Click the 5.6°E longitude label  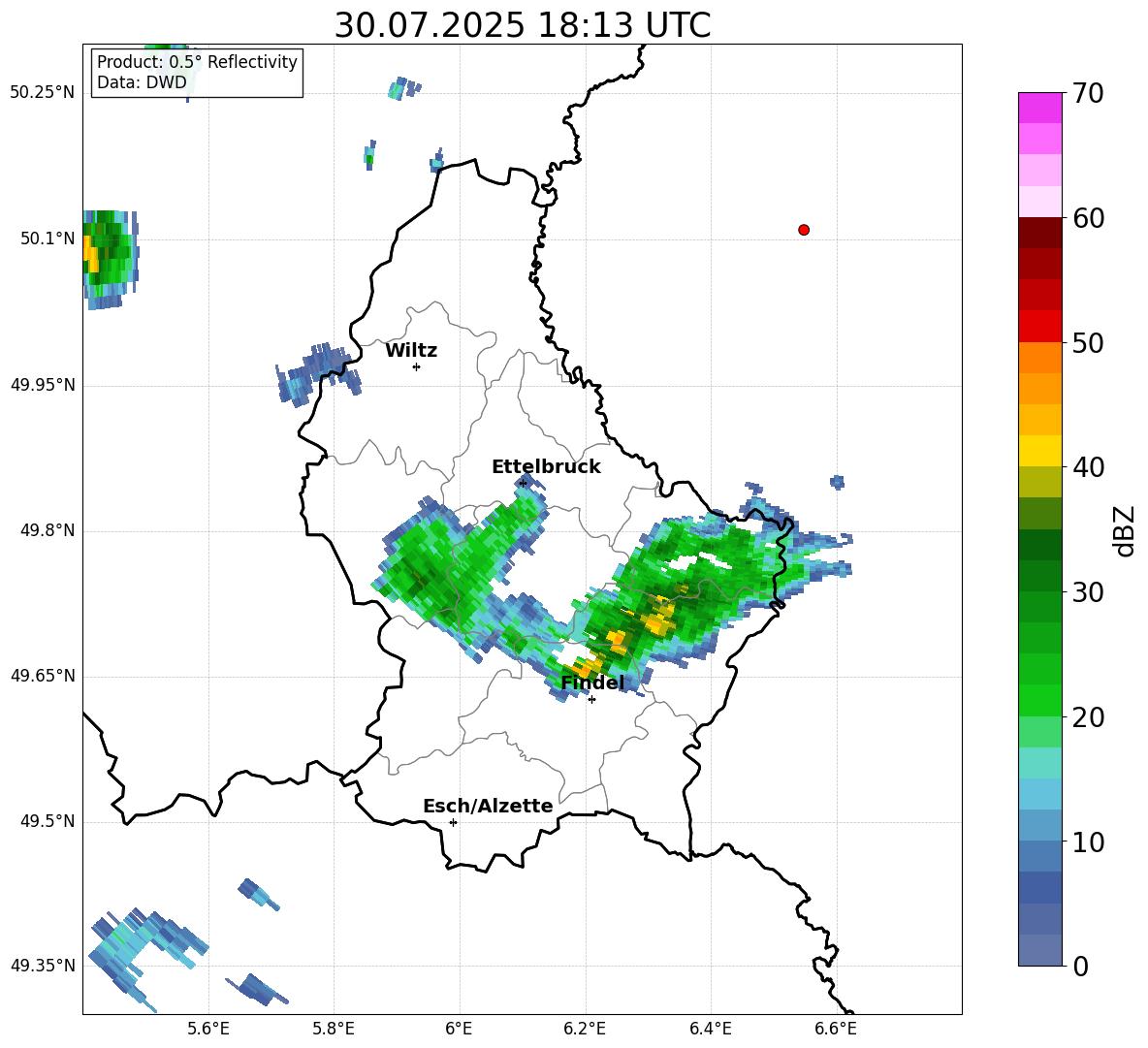[x=208, y=1029]
